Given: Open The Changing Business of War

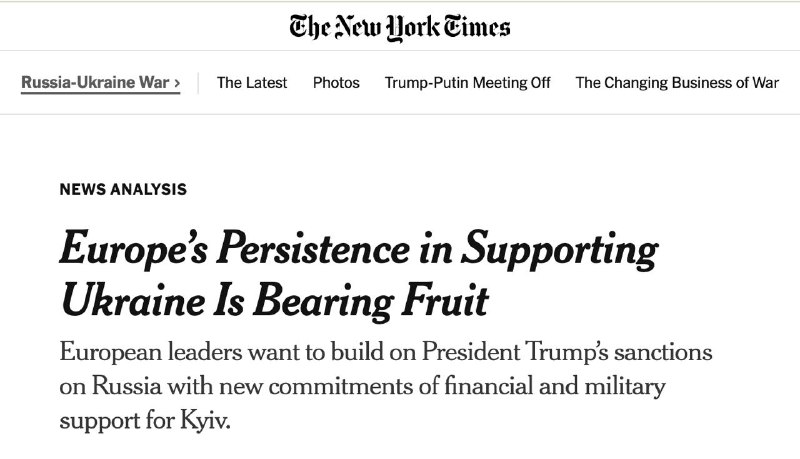Looking at the screenshot, I should (x=677, y=83).
